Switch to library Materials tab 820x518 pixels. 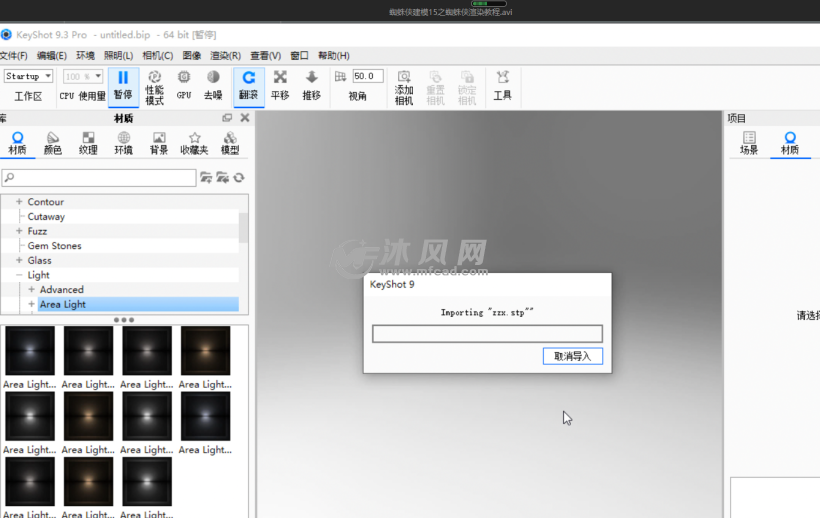coord(17,143)
